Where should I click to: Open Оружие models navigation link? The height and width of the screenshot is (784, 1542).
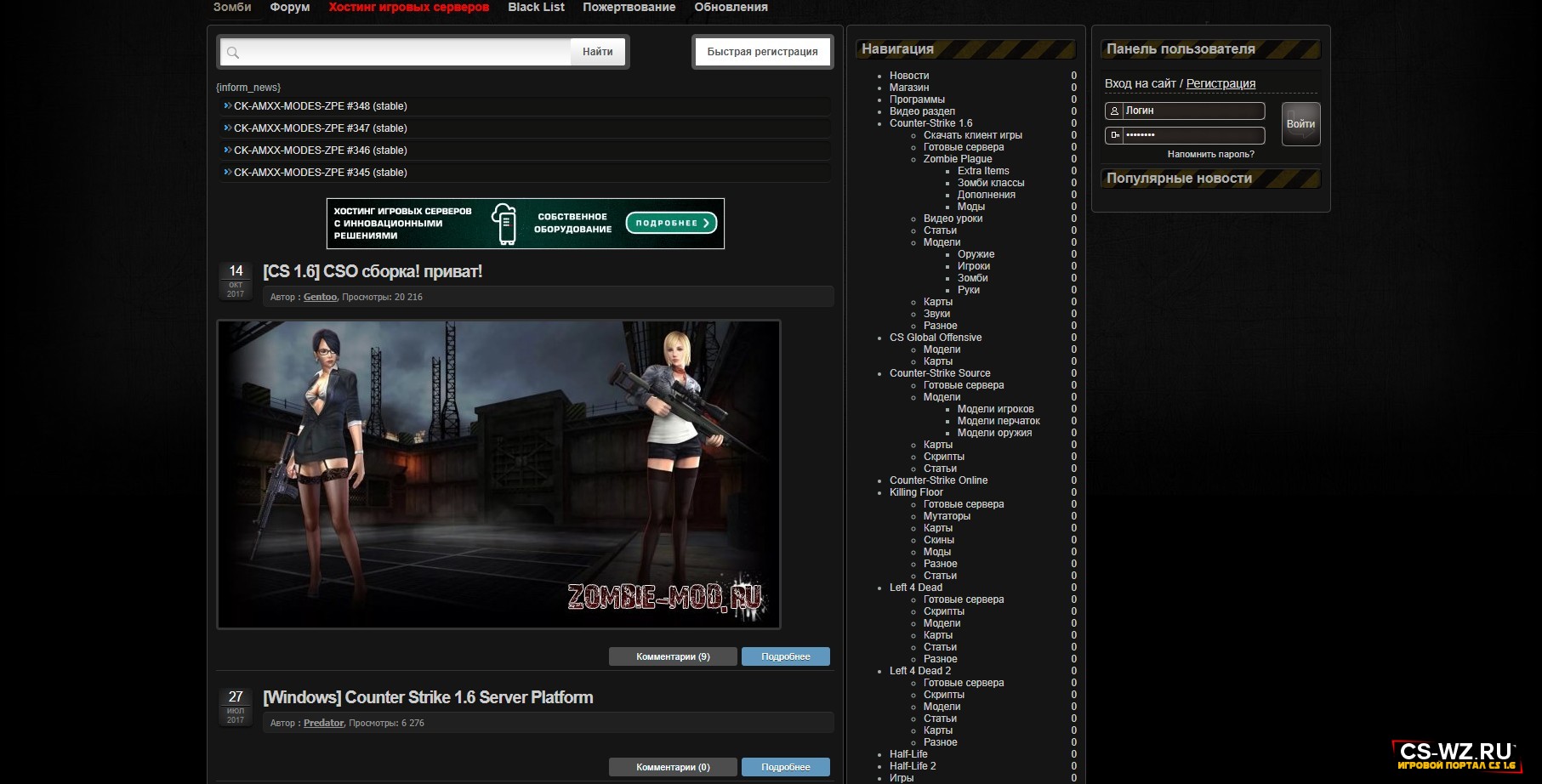[976, 254]
